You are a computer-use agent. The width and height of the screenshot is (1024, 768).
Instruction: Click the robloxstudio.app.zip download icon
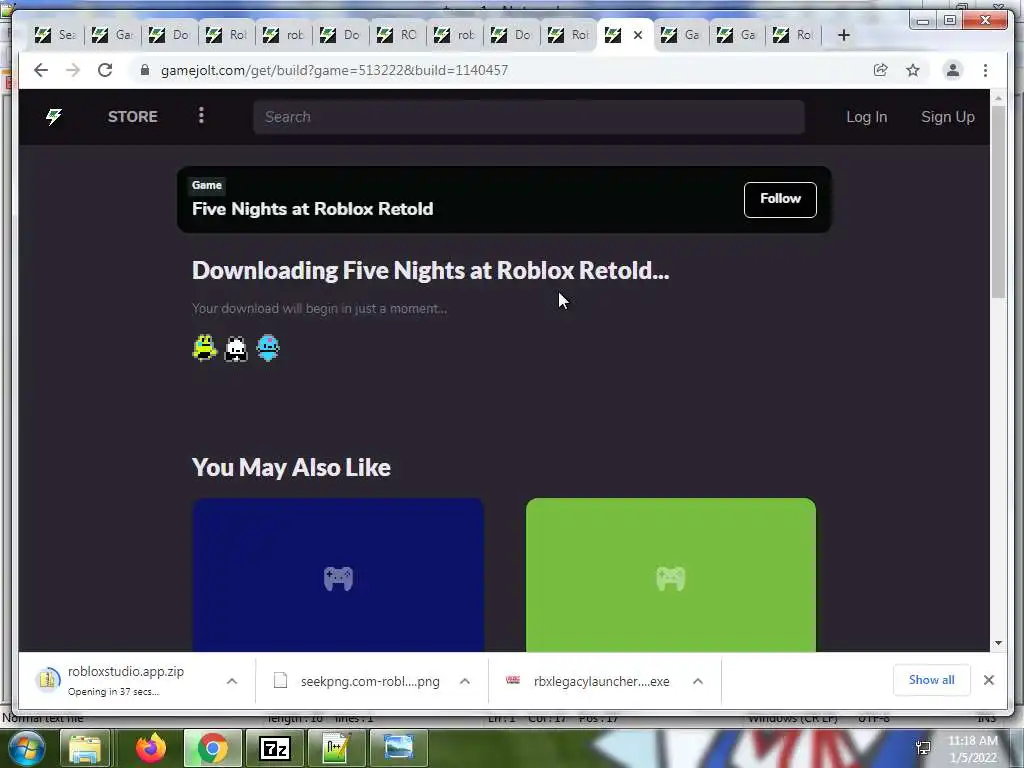pos(47,680)
